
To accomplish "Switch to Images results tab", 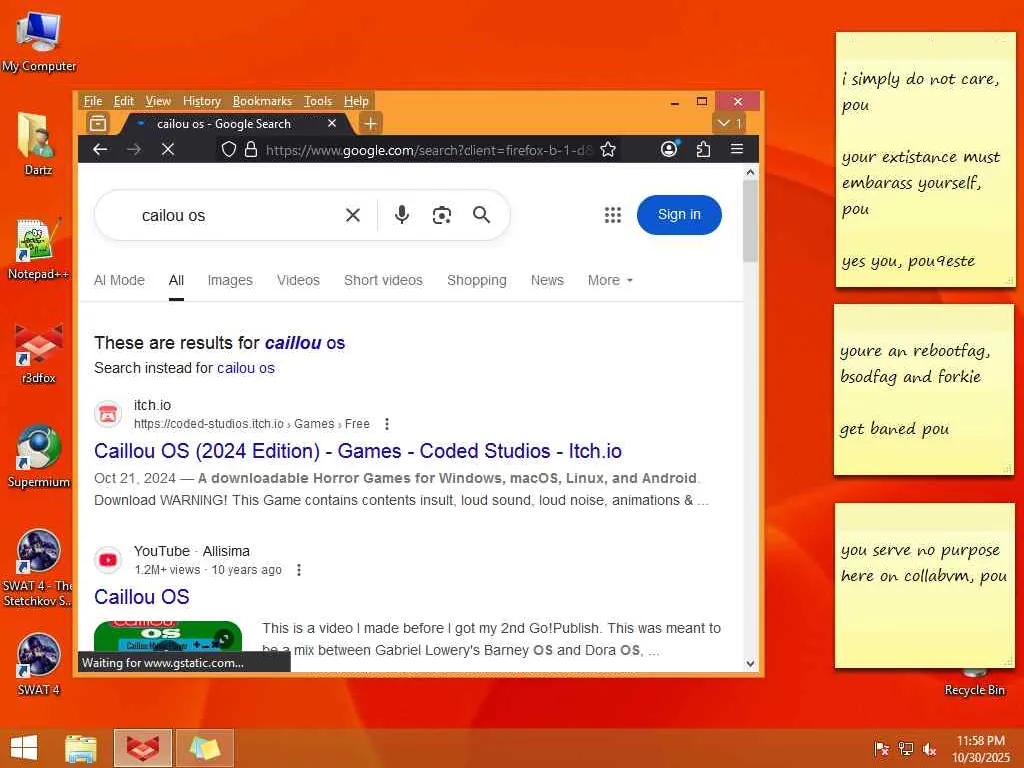I will click(230, 280).
